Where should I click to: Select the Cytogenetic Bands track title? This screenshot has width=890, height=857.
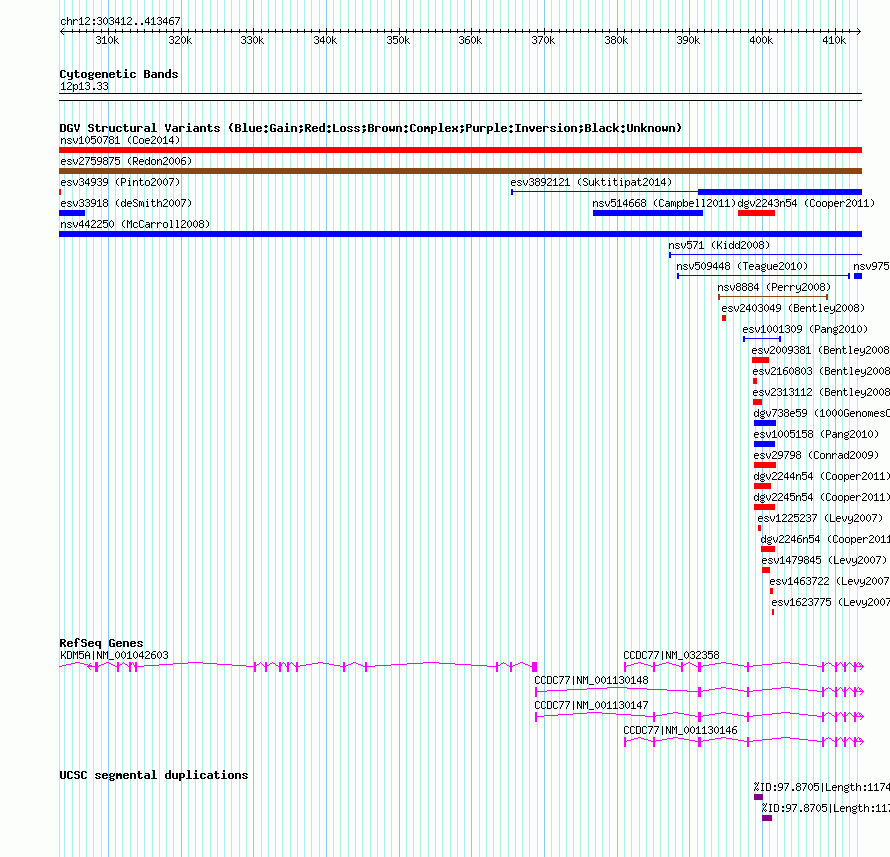[119, 74]
